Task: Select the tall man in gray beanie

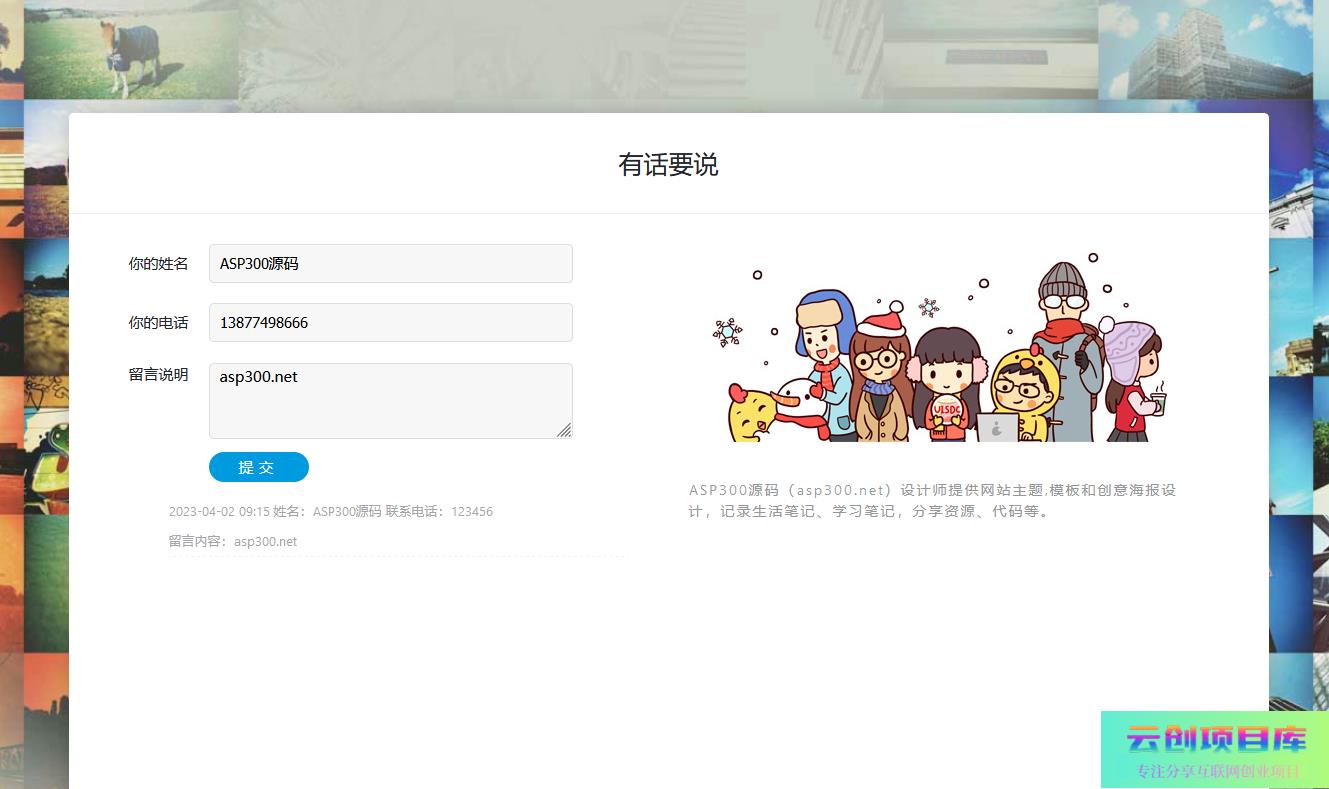Action: (x=1065, y=340)
